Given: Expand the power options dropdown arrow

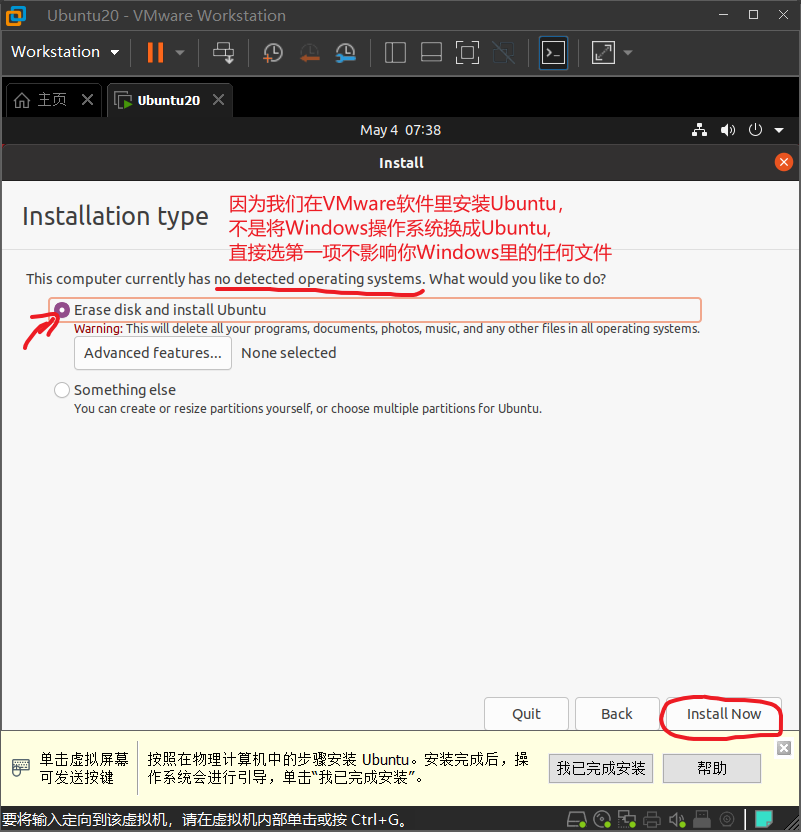Looking at the screenshot, I should point(180,53).
